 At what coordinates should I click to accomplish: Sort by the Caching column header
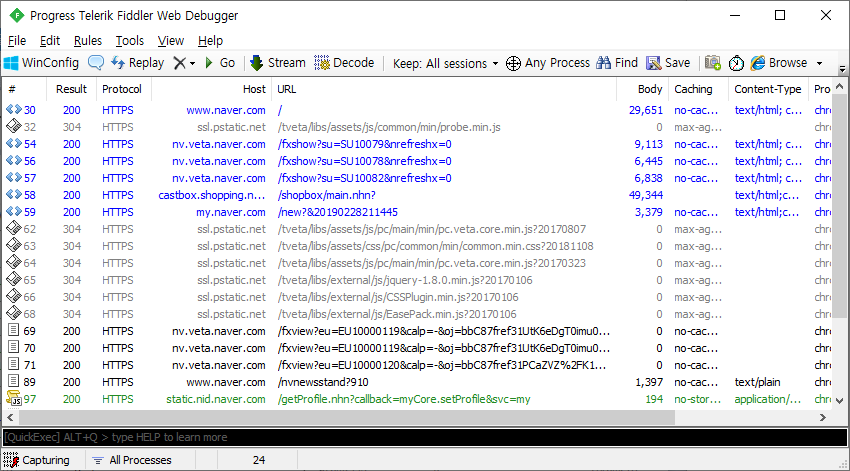pos(698,89)
